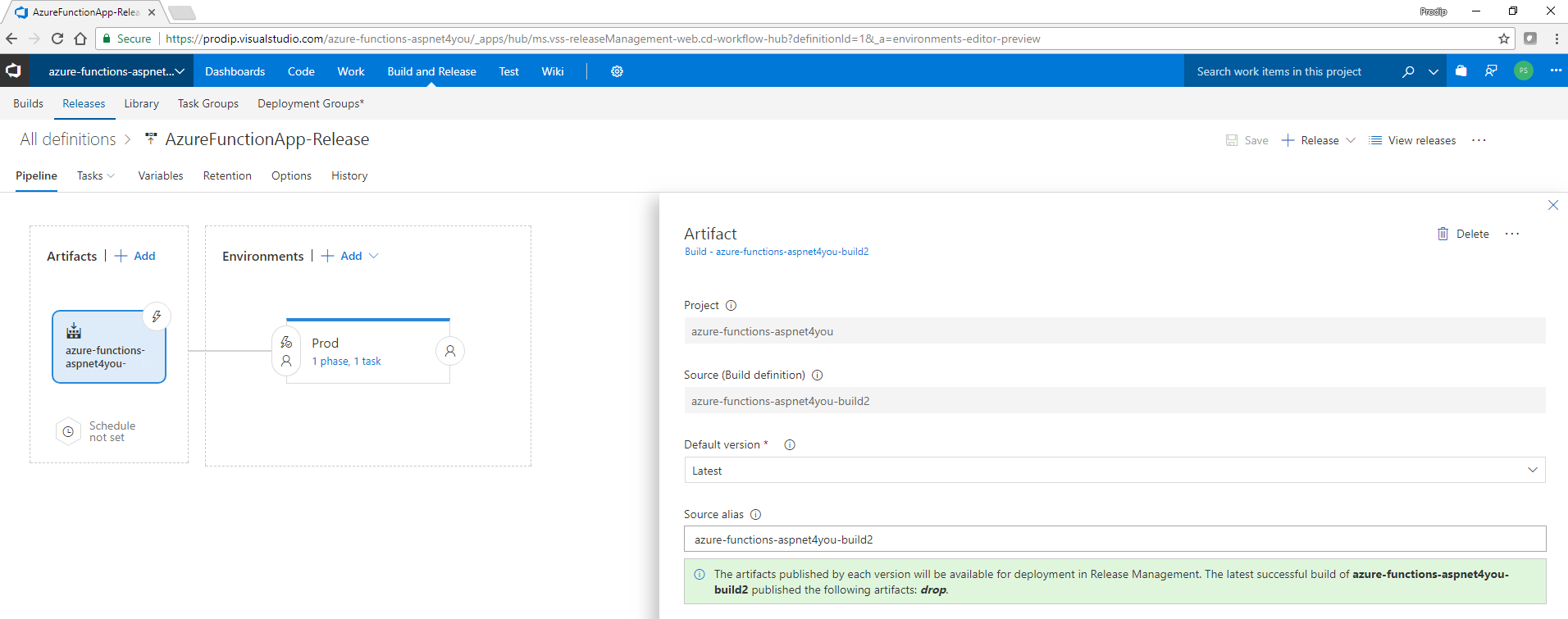This screenshot has height=619, width=1568.
Task: Open Build and Release hub
Action: 431,71
